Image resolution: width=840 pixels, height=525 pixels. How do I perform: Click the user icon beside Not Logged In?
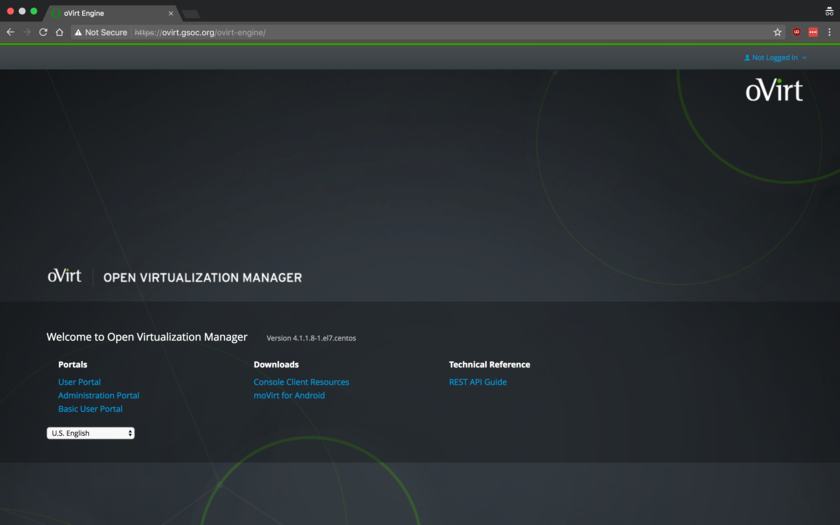(x=747, y=57)
